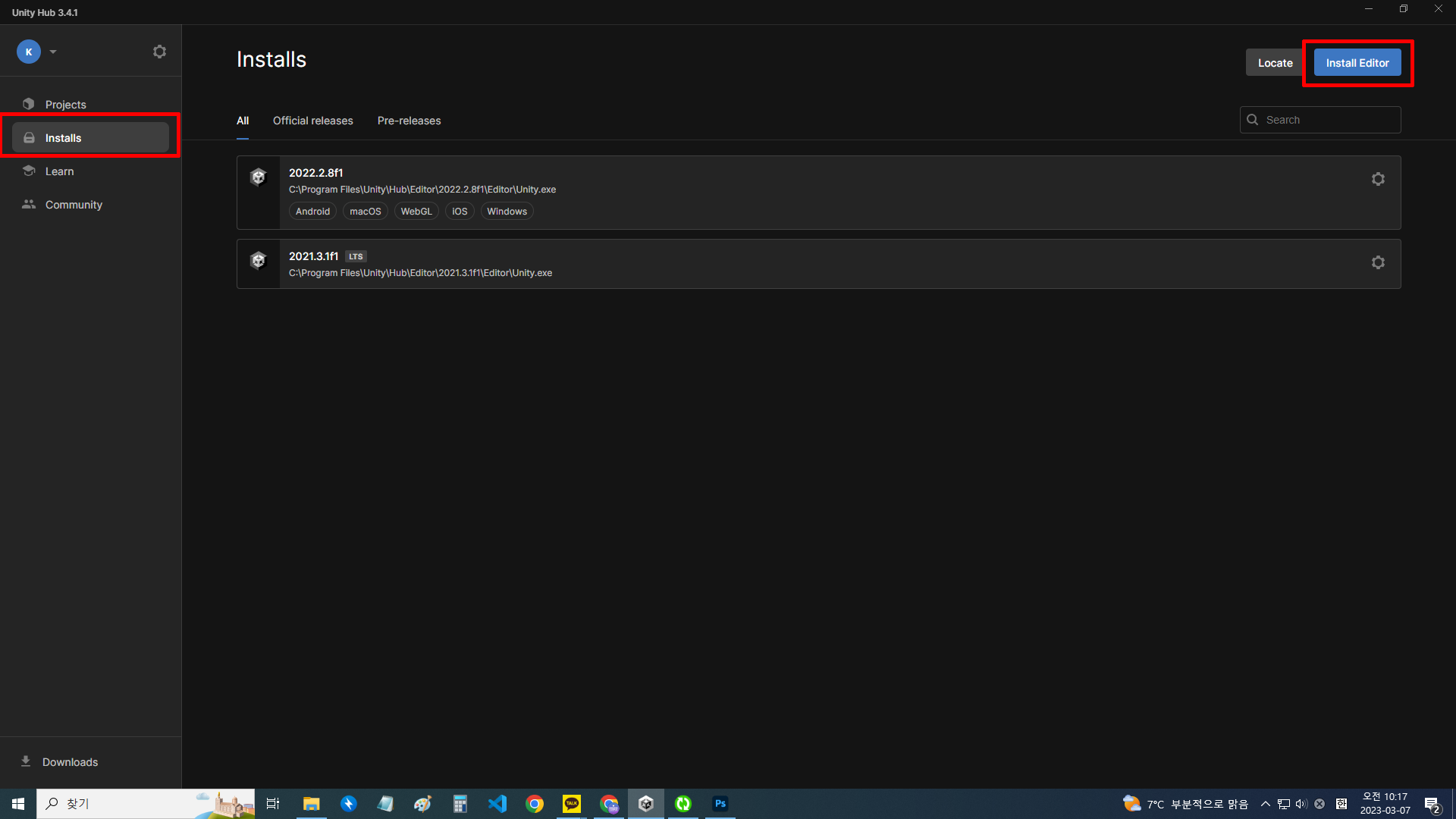Click the account avatar K
Viewport: 1456px width, 819px height.
click(x=29, y=52)
